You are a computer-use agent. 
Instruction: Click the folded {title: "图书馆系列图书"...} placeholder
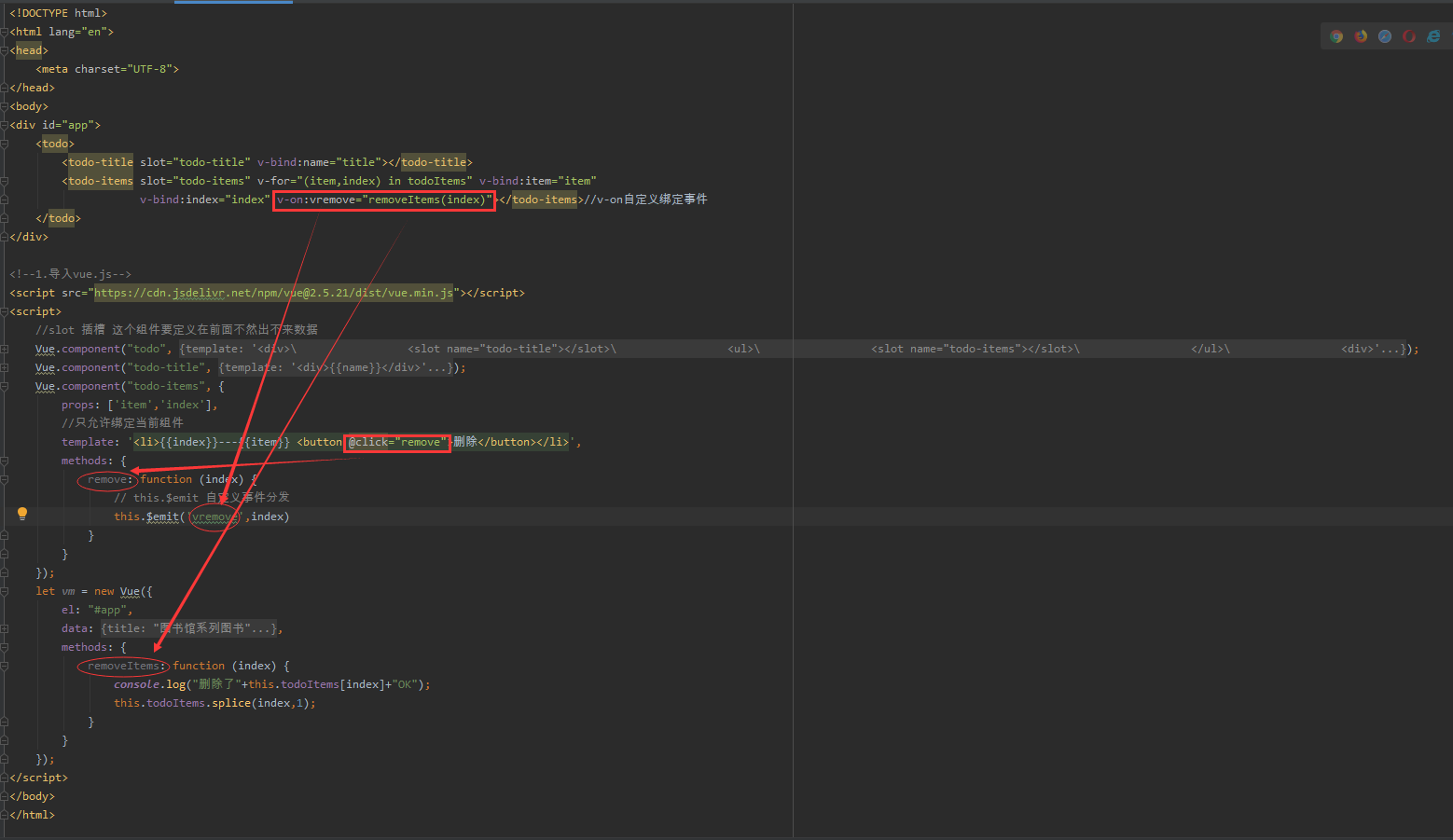coord(188,628)
